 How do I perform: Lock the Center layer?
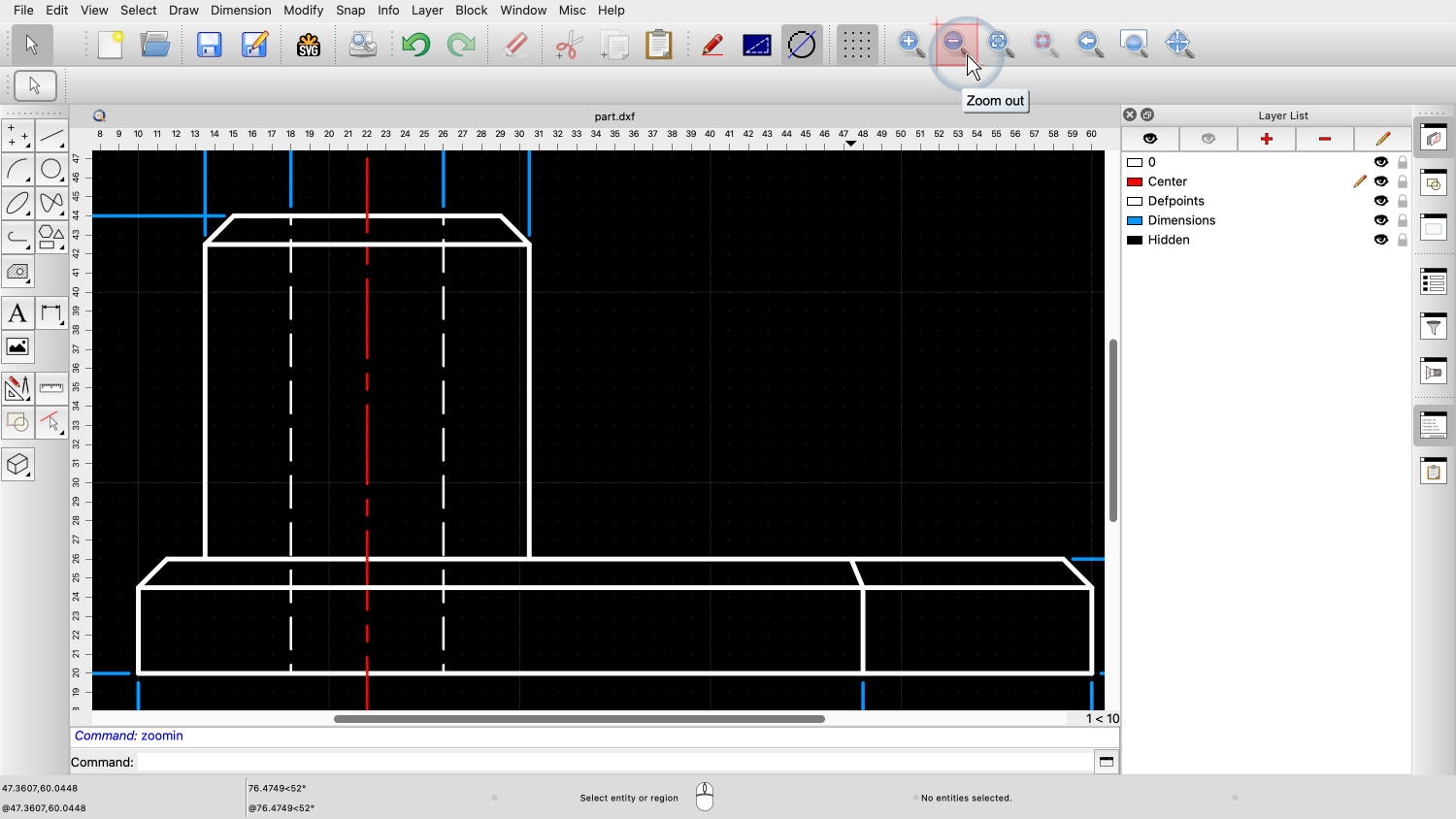1402,181
